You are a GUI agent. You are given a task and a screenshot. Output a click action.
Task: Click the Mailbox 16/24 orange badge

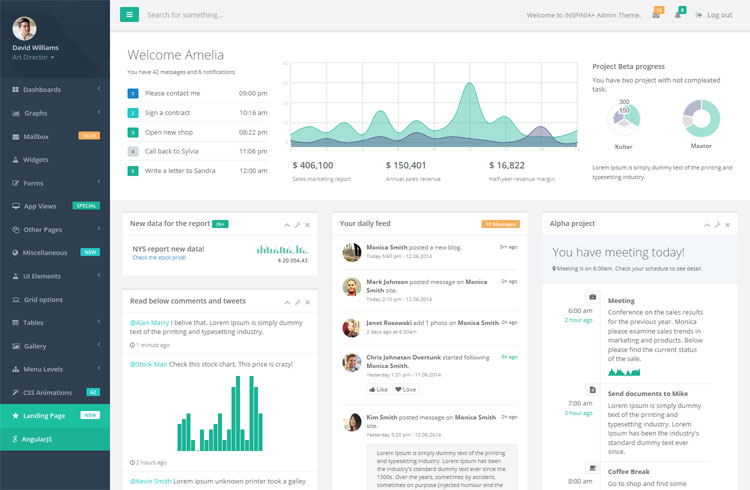(x=89, y=136)
